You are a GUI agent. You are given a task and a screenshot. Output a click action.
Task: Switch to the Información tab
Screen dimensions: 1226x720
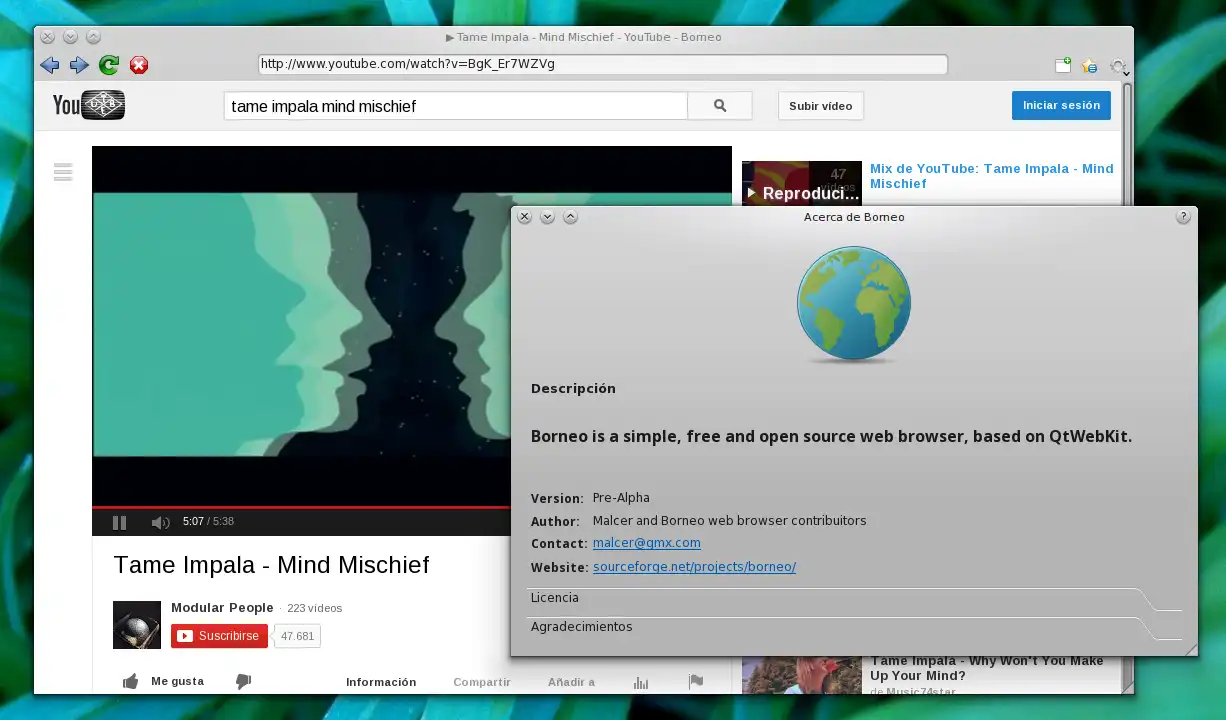pyautogui.click(x=381, y=682)
